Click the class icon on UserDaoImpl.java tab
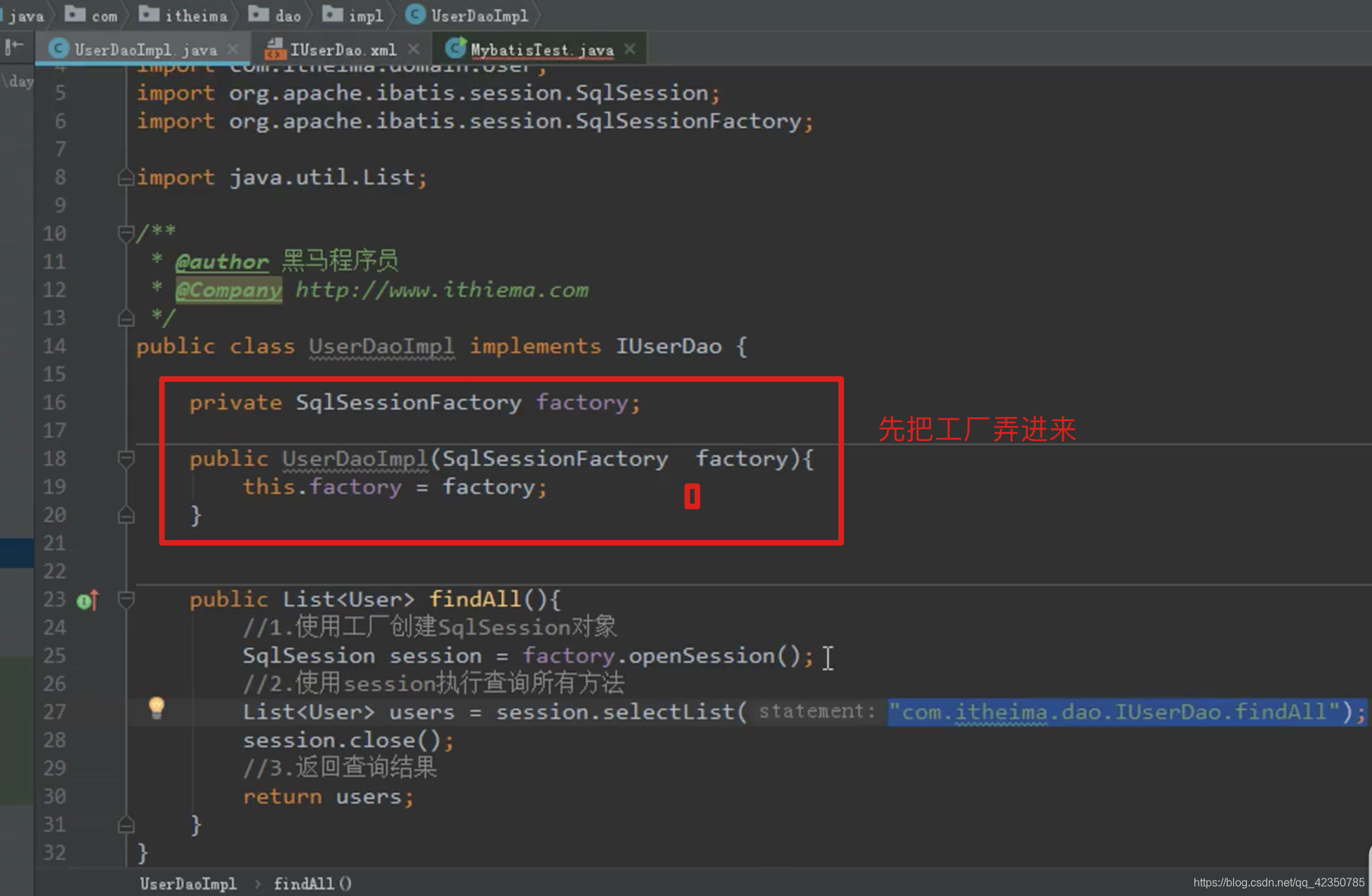 [x=58, y=48]
